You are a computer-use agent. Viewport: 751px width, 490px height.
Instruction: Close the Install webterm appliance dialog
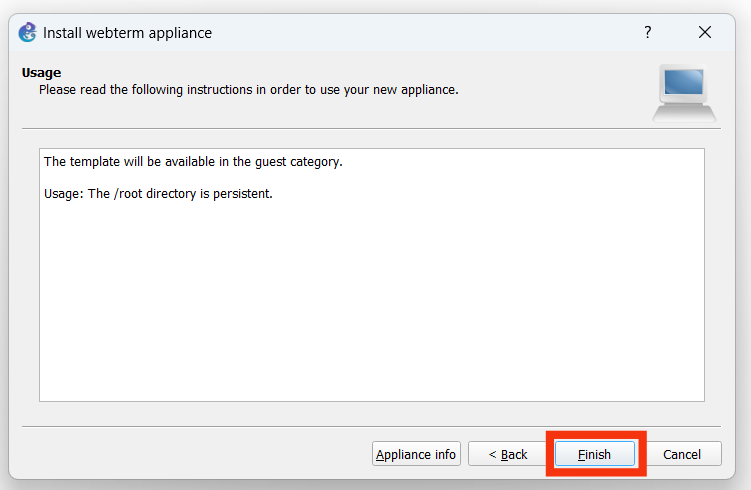pyautogui.click(x=705, y=32)
